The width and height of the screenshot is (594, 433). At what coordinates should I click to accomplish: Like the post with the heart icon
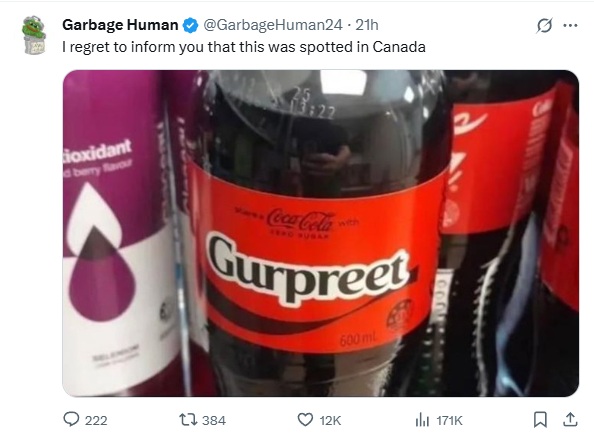pyautogui.click(x=305, y=420)
